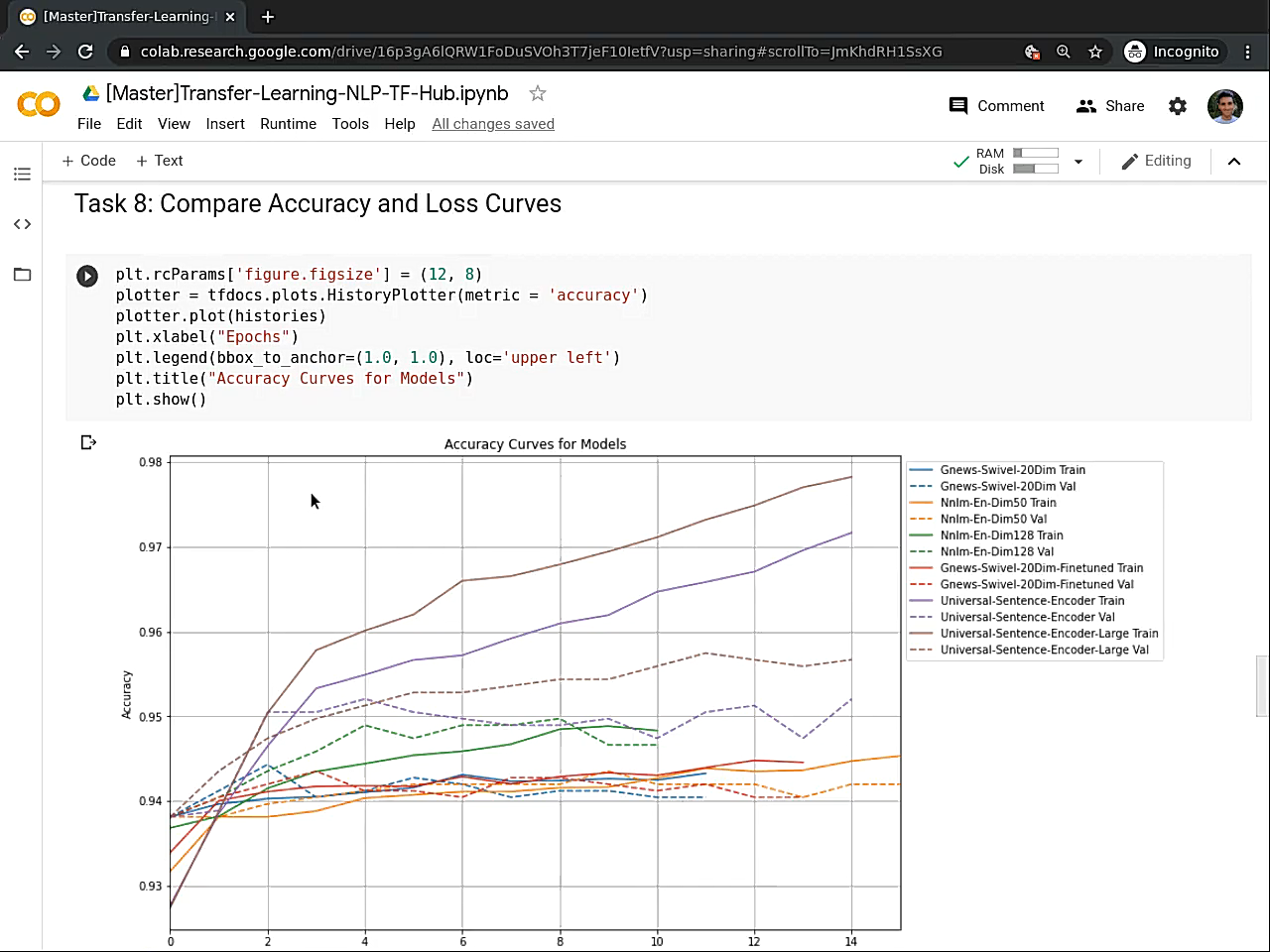The width and height of the screenshot is (1270, 952).
Task: Run the accuracy plotting code cell
Action: tap(87, 276)
